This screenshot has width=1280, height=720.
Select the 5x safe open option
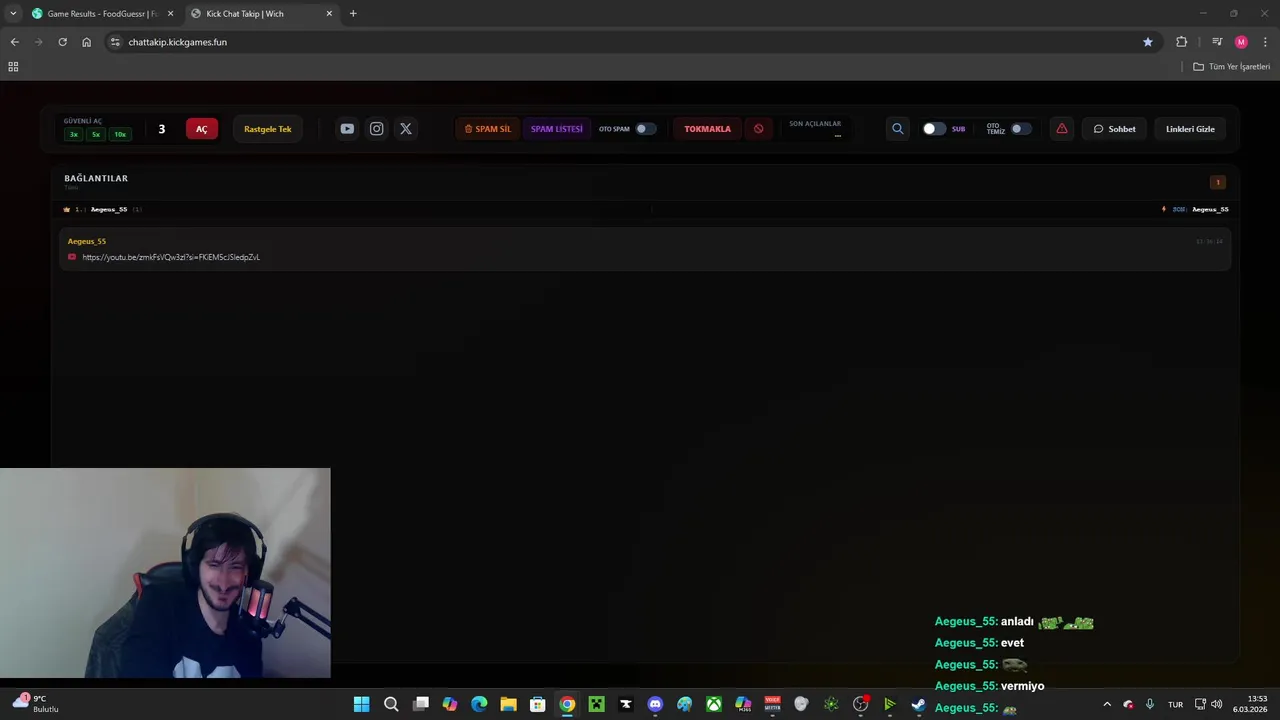coord(96,134)
